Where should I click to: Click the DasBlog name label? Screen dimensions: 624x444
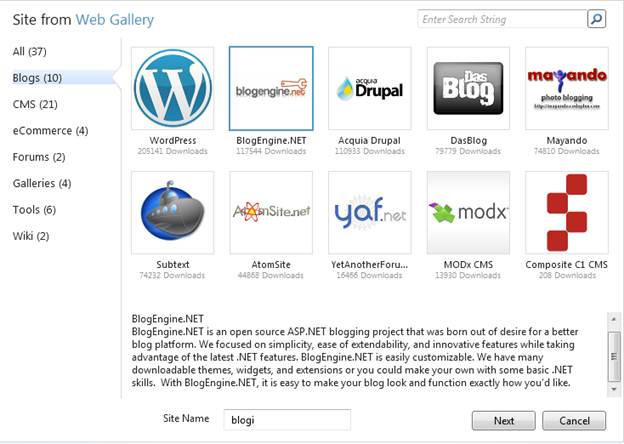[468, 140]
